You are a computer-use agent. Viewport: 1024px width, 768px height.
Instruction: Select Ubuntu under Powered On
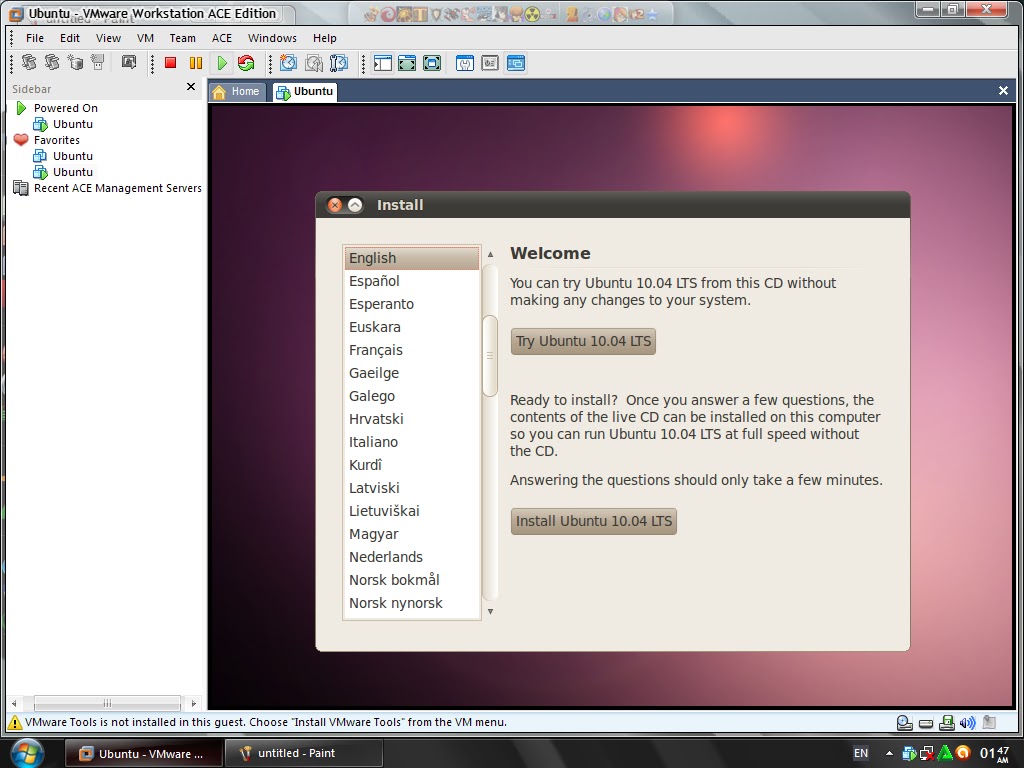tap(72, 124)
